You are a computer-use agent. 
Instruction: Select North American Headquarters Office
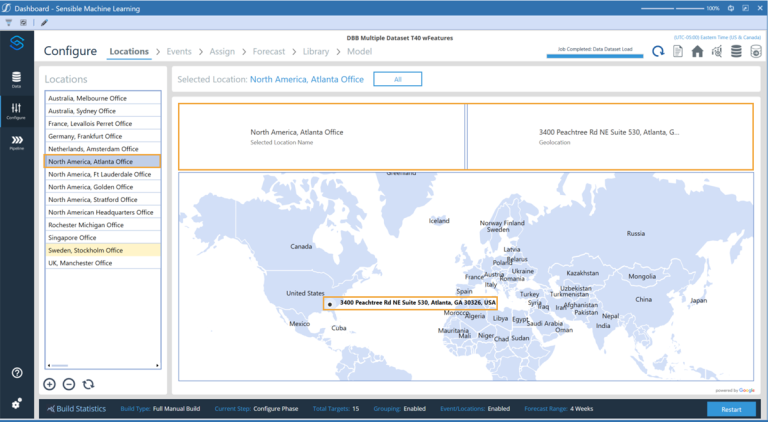(103, 212)
